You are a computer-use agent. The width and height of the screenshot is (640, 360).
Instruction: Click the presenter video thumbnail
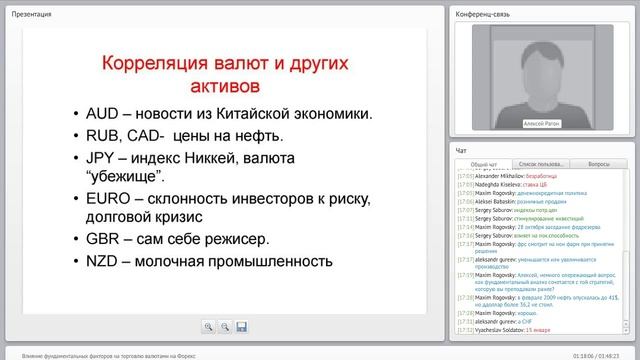coord(542,77)
